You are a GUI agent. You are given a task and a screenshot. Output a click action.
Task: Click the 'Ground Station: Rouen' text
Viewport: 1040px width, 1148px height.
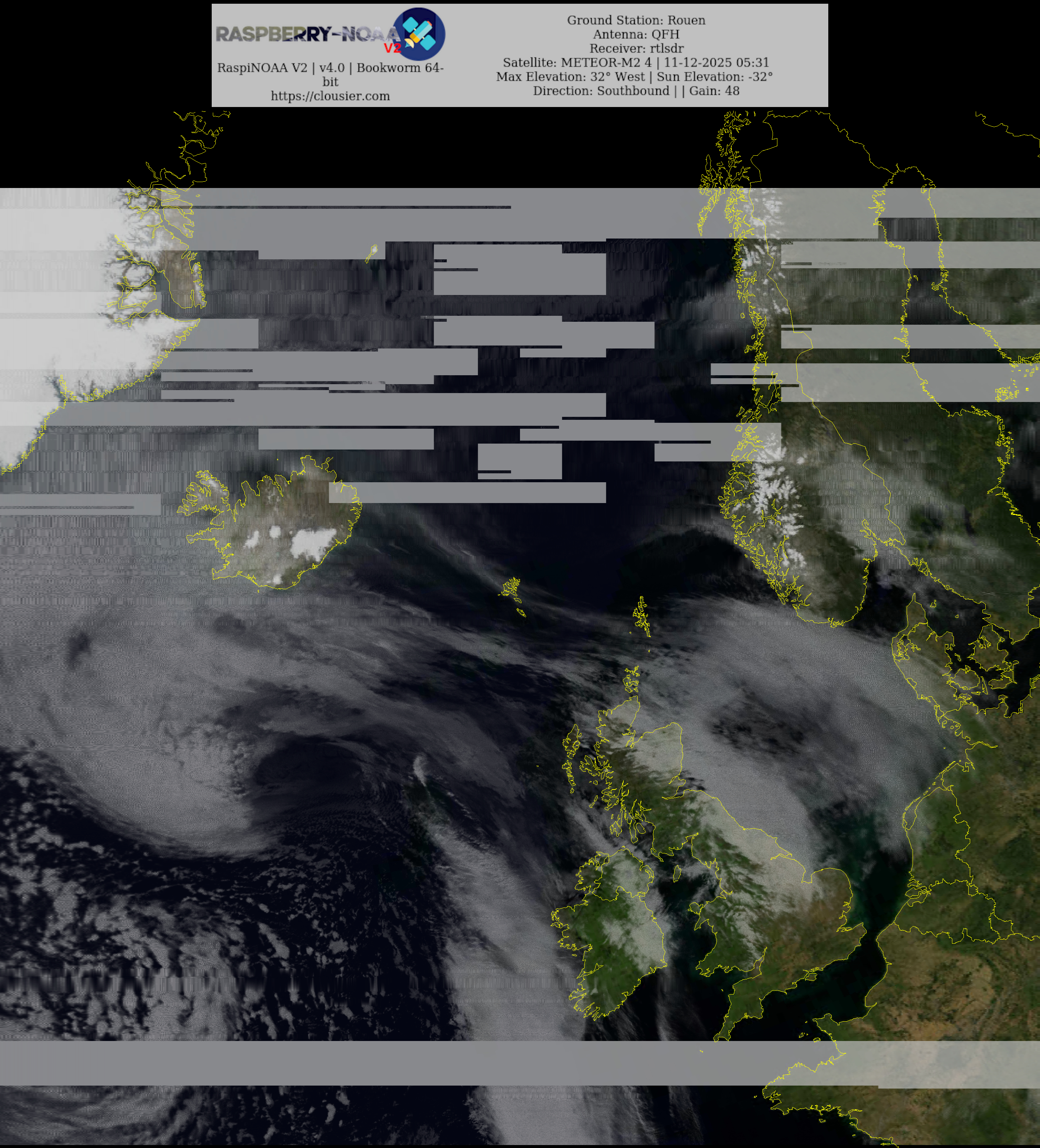point(636,20)
